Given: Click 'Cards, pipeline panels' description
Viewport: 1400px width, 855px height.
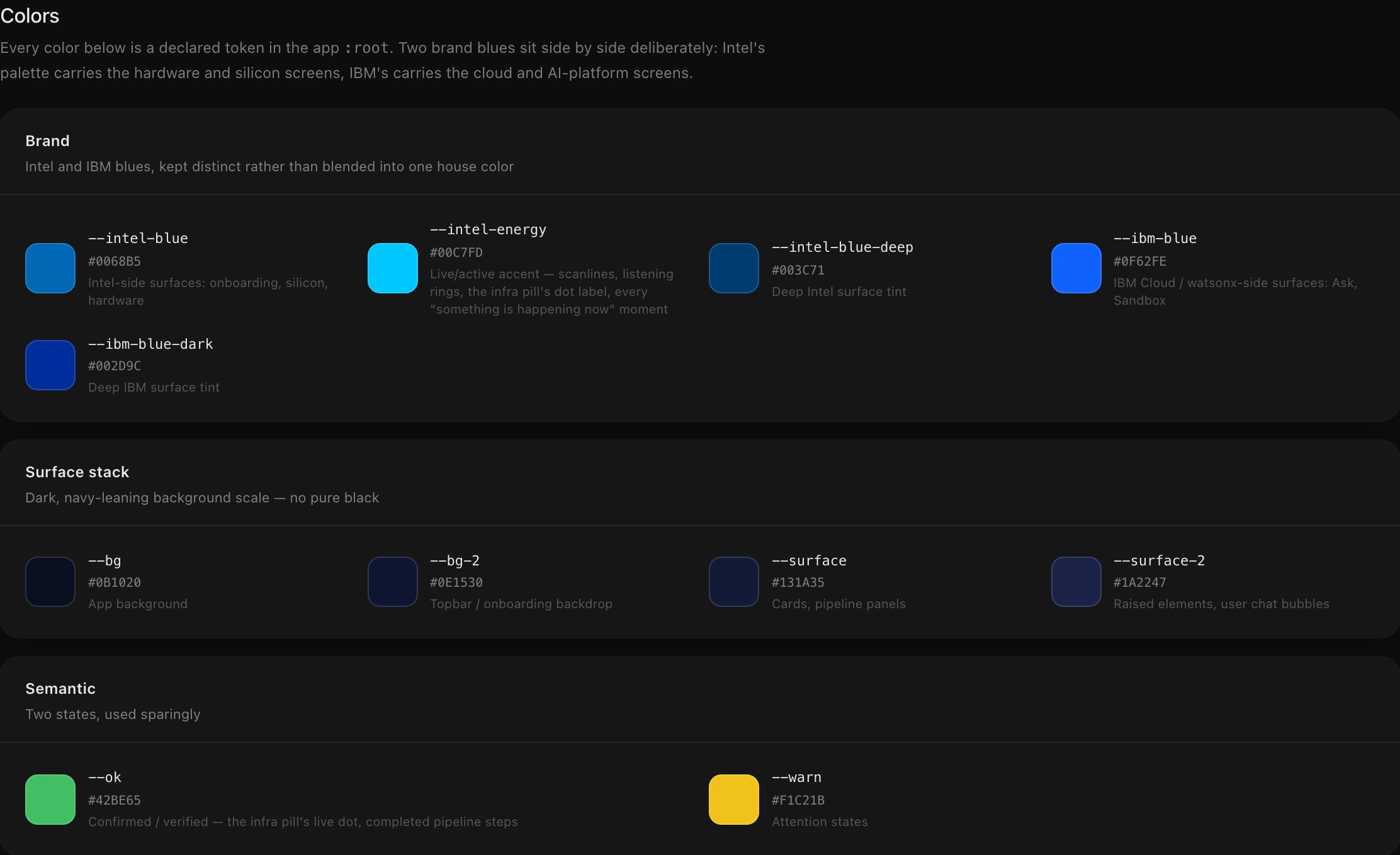Looking at the screenshot, I should [x=838, y=604].
